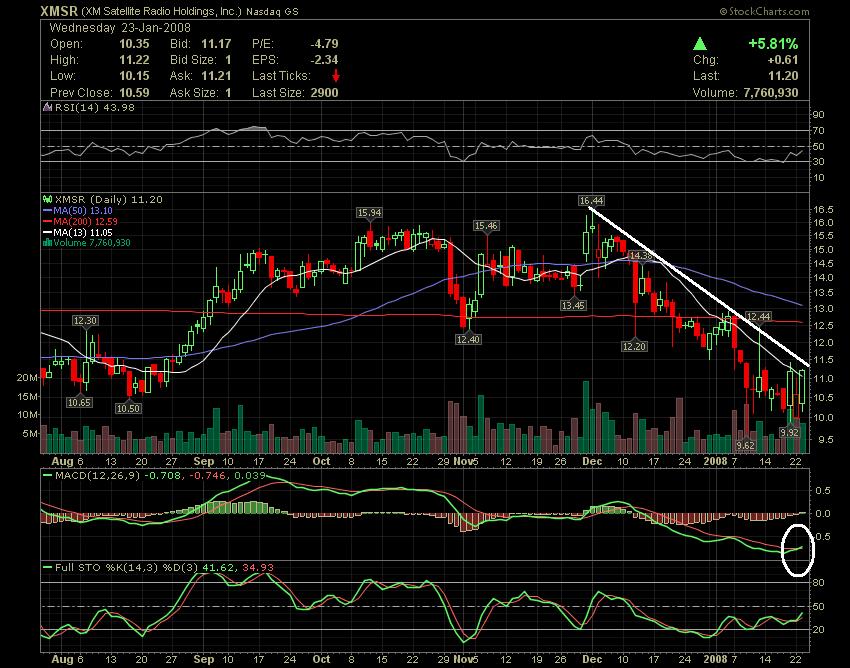Click the Chg value +0.61
This screenshot has height=668, width=850.
pyautogui.click(x=782, y=60)
